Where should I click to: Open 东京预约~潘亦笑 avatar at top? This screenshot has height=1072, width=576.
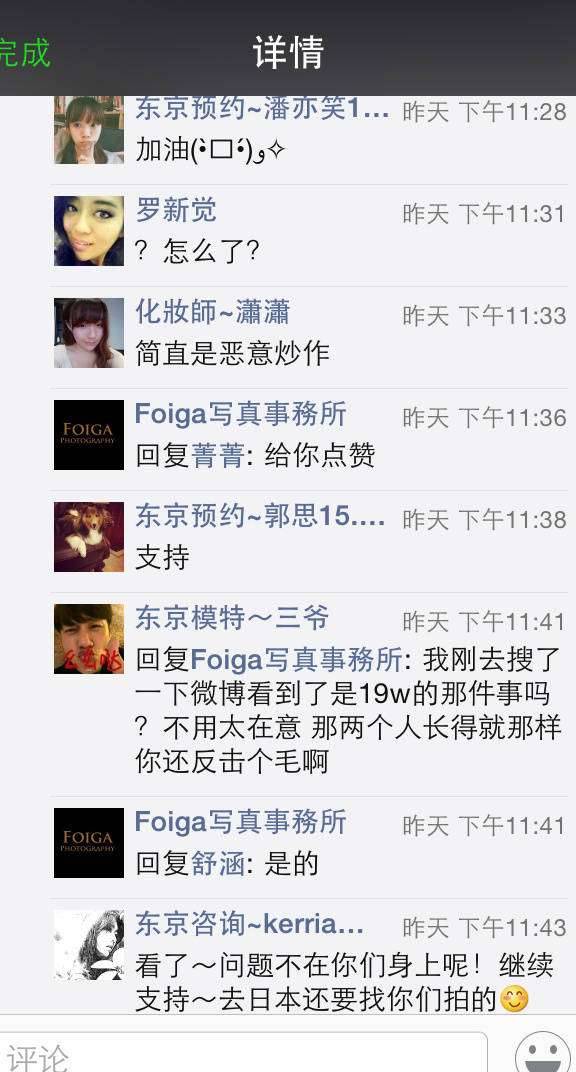tap(89, 130)
